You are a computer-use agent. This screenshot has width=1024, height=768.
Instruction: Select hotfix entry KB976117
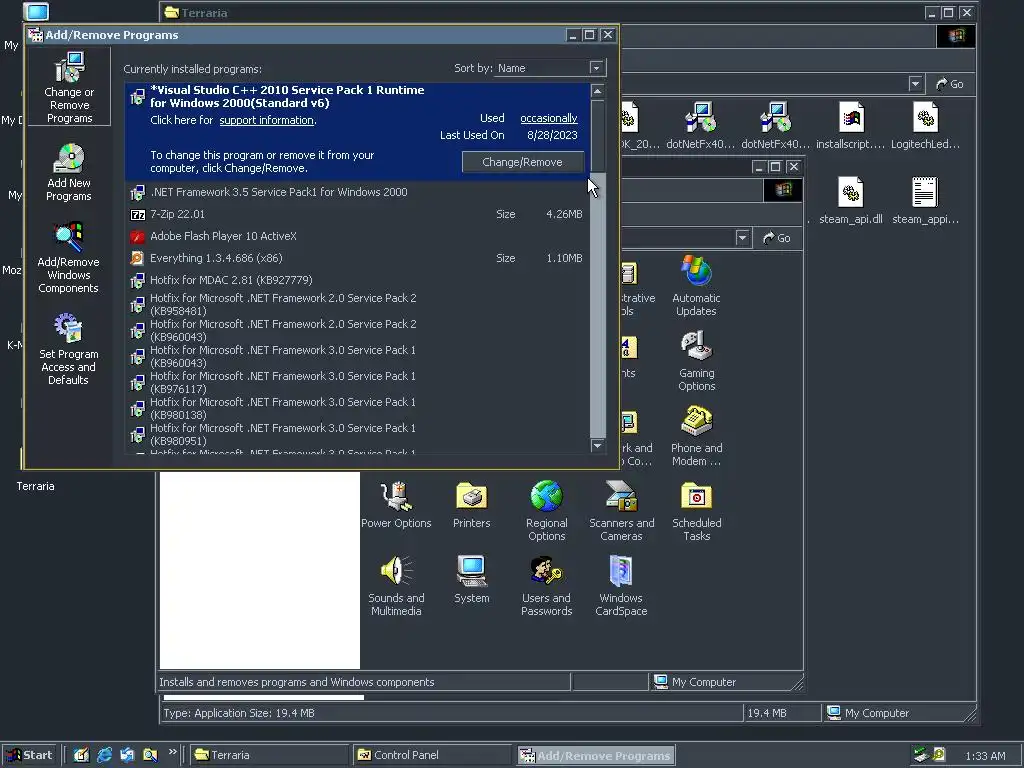pos(357,383)
